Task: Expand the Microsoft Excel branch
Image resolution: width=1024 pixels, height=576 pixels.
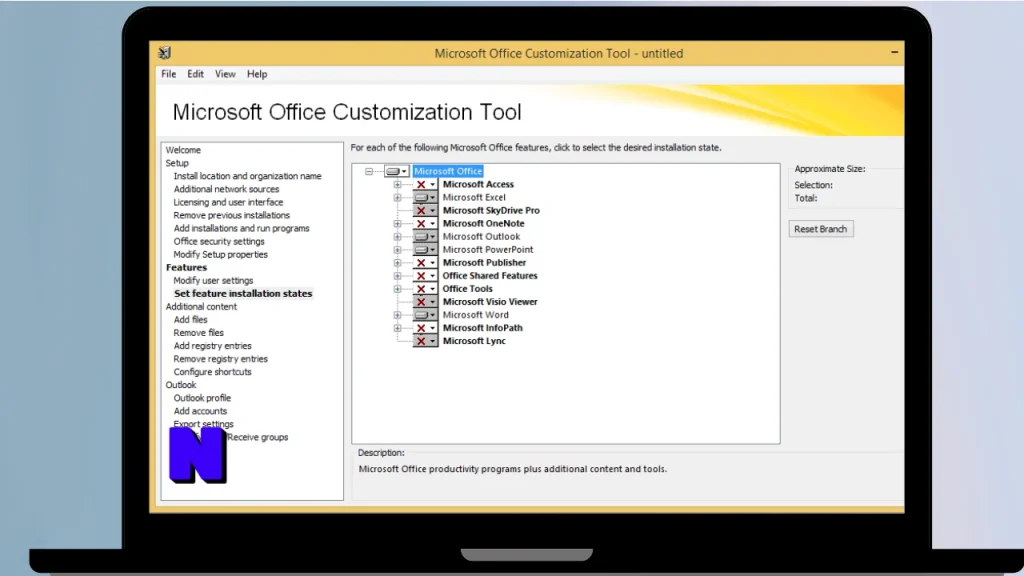Action: [397, 197]
